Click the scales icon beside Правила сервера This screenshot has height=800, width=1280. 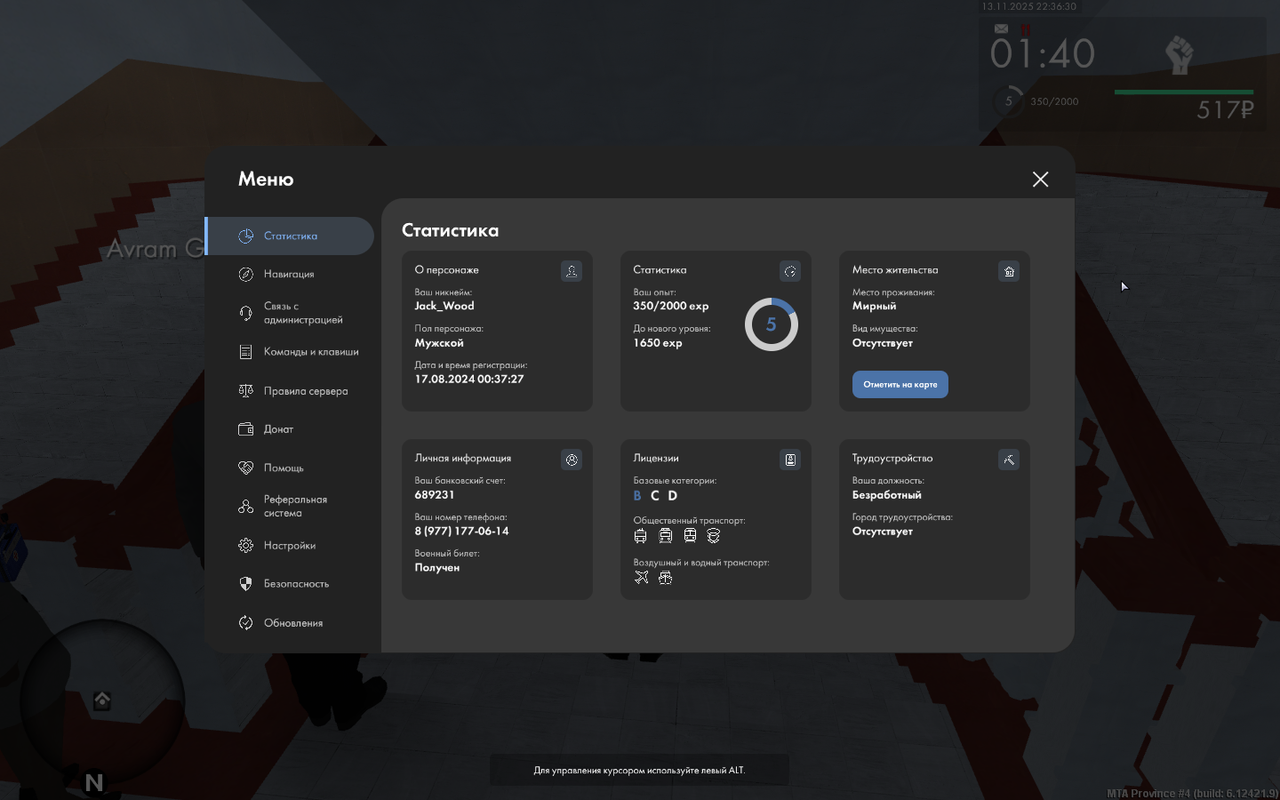(246, 391)
